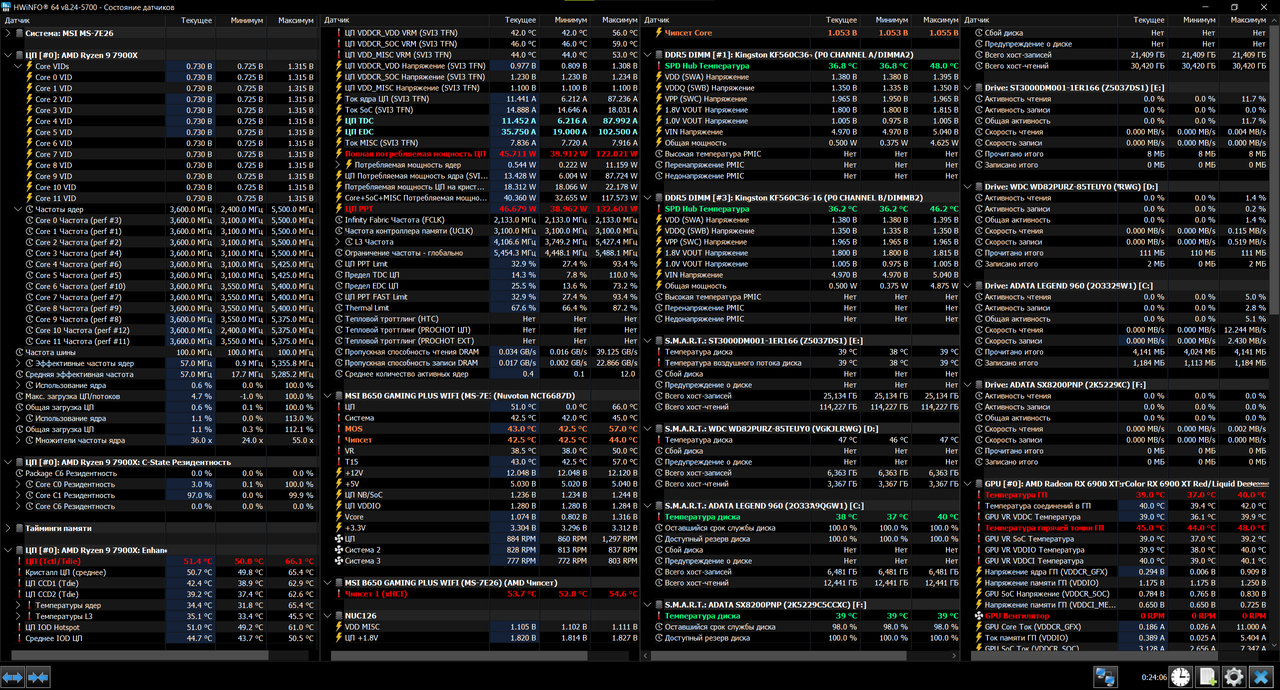Select GPU Температура горячей точки ГП row
The height and width of the screenshot is (690, 1280).
[x=1120, y=528]
